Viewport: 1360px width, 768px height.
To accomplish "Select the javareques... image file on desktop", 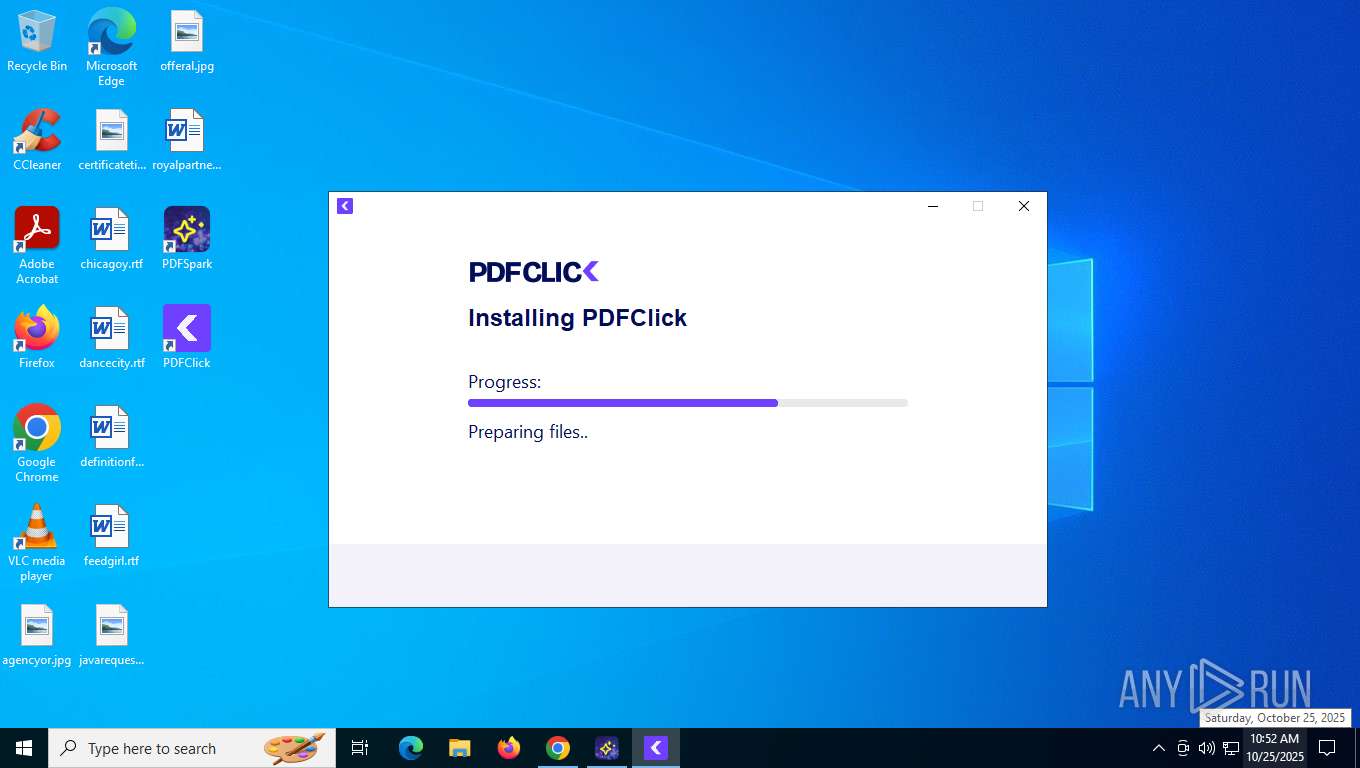I will tap(111, 635).
